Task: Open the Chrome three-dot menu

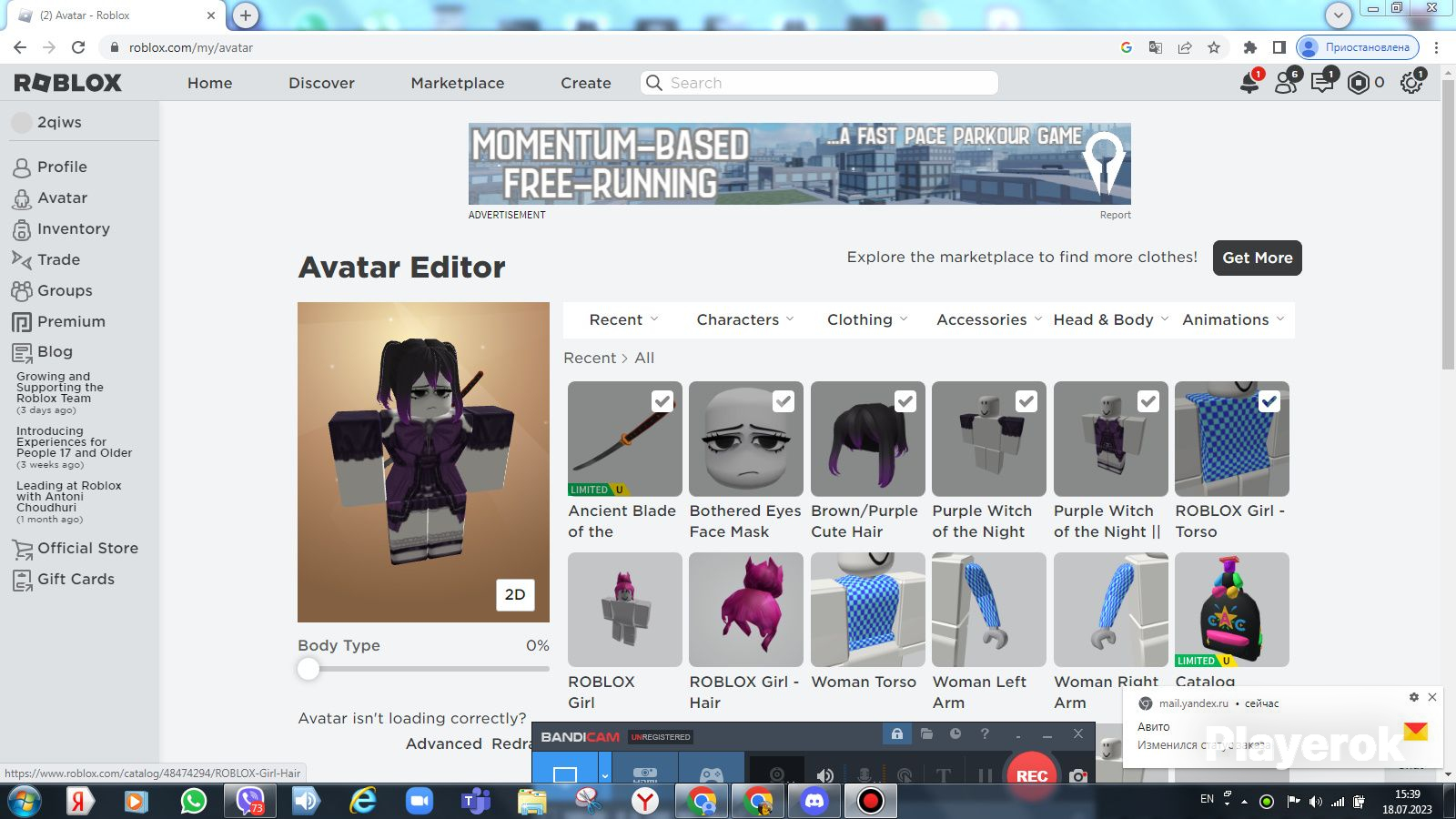Action: click(x=1437, y=47)
